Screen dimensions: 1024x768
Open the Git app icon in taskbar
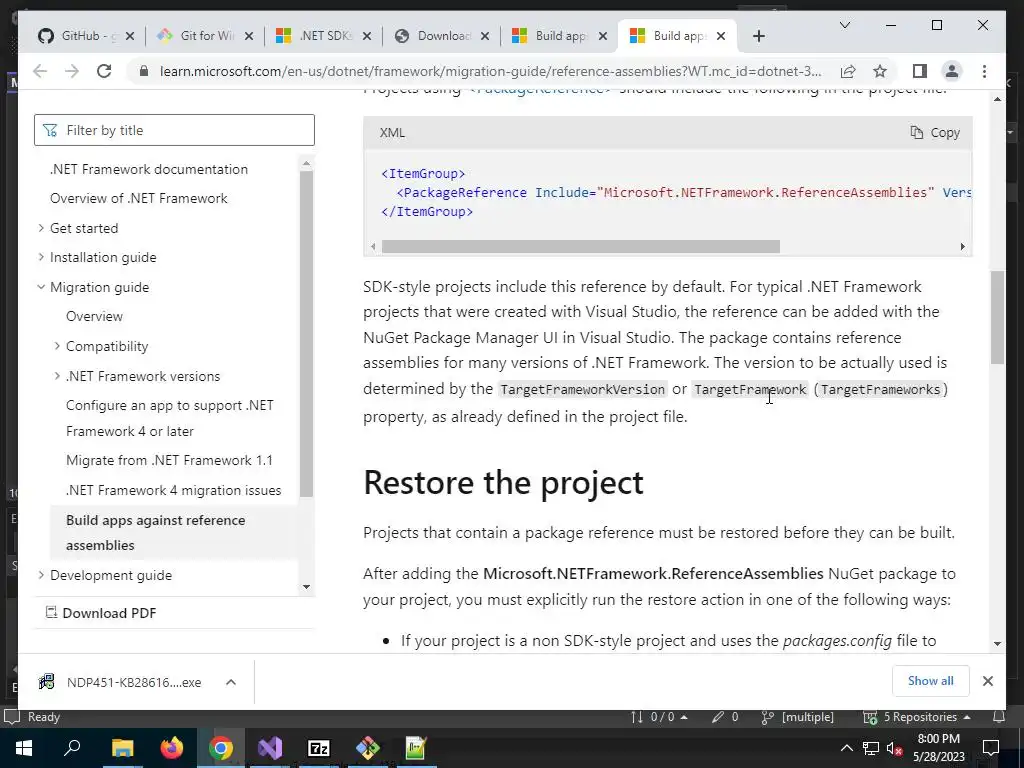pyautogui.click(x=368, y=748)
